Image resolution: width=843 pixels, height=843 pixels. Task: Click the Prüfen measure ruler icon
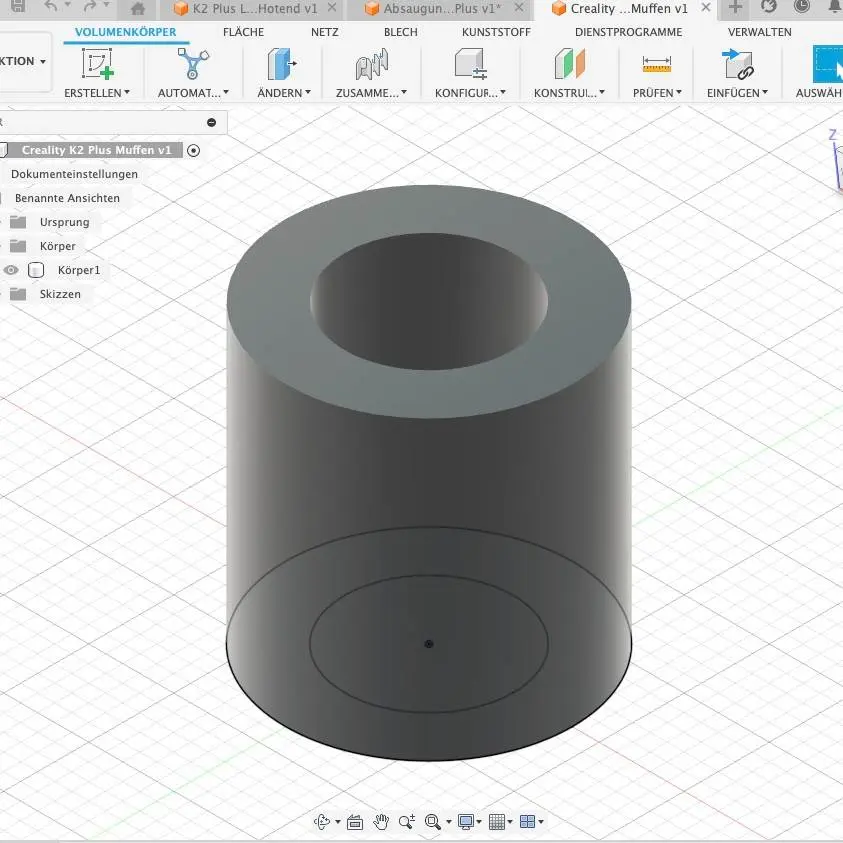657,65
